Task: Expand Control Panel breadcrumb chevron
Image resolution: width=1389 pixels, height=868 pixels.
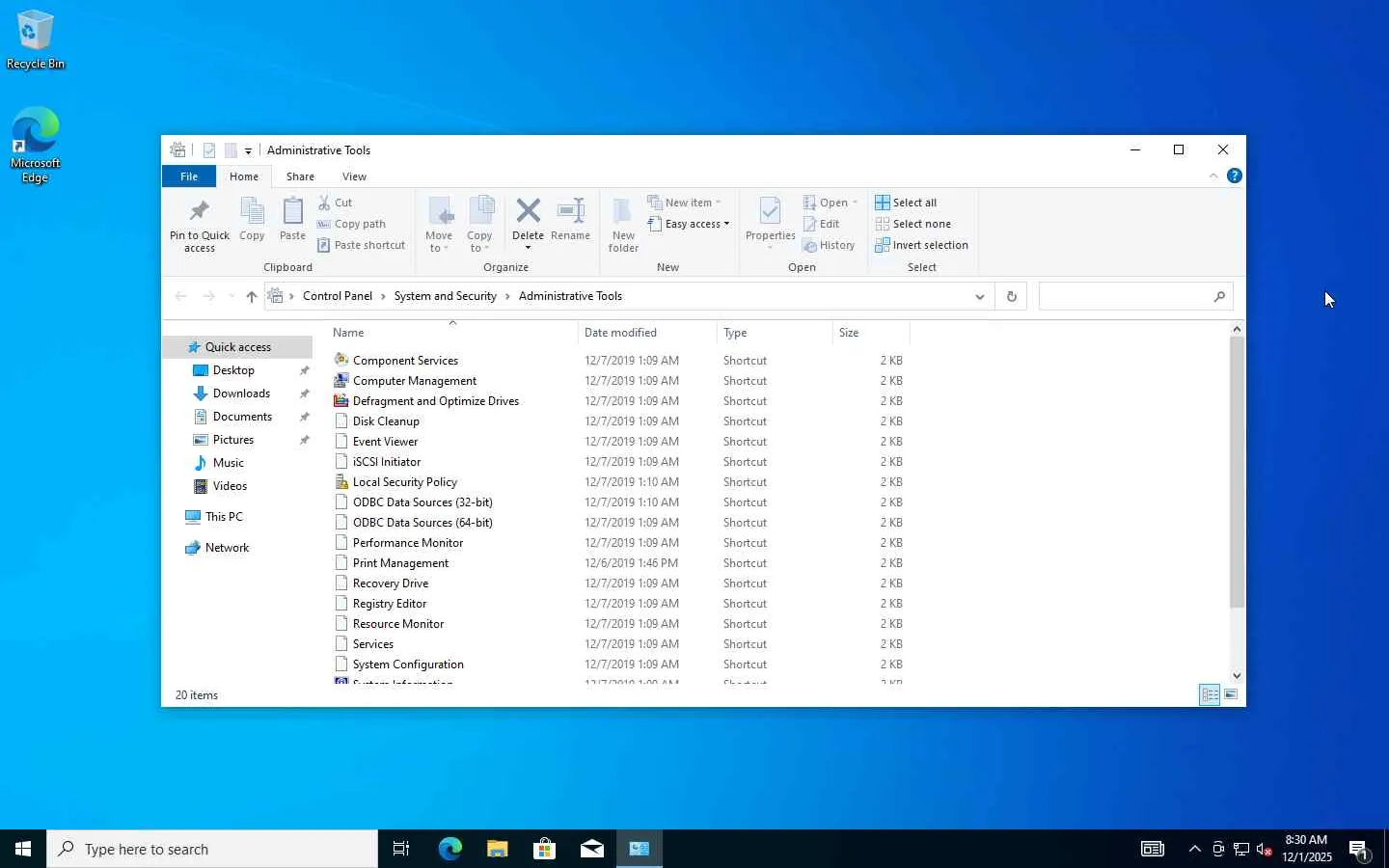Action: [383, 296]
